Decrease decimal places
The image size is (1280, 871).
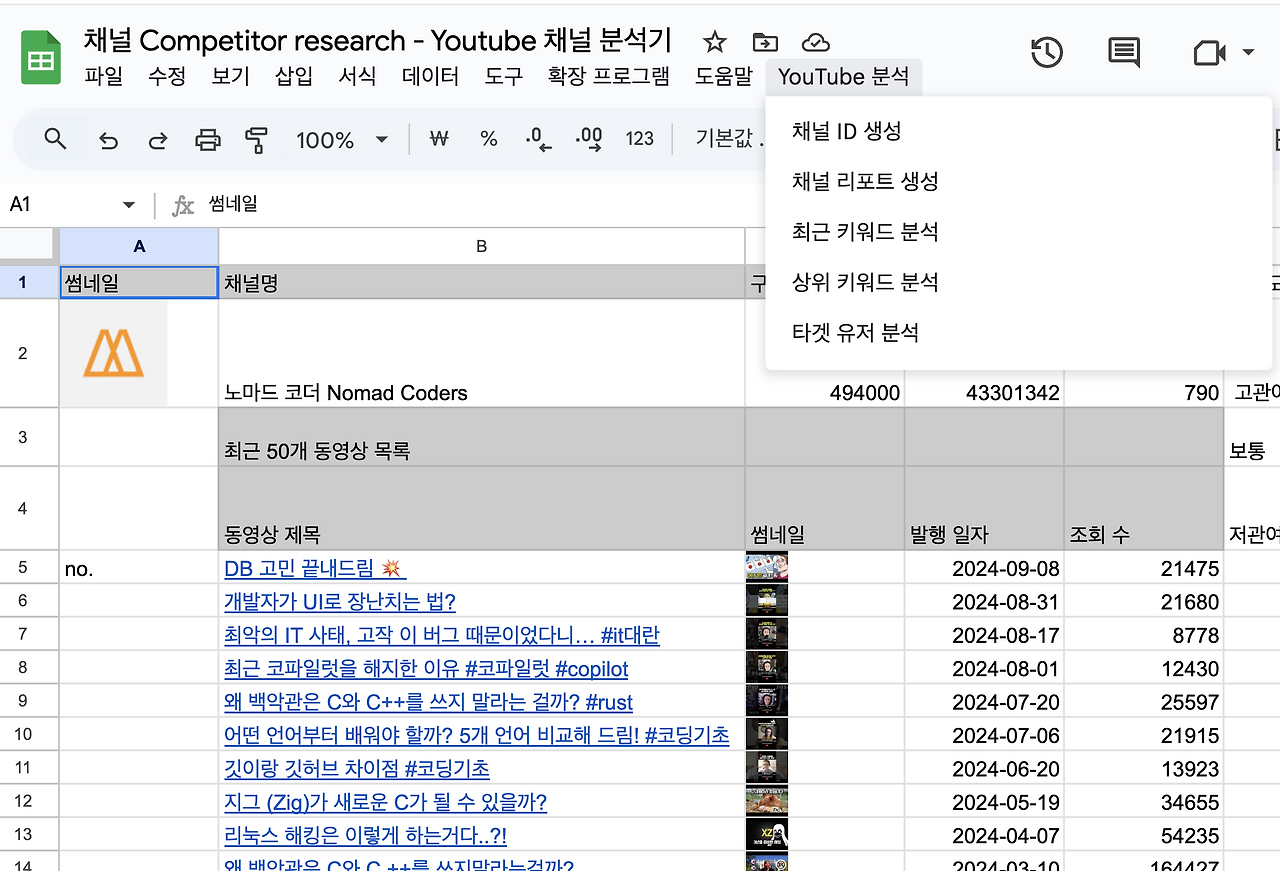[x=537, y=139]
